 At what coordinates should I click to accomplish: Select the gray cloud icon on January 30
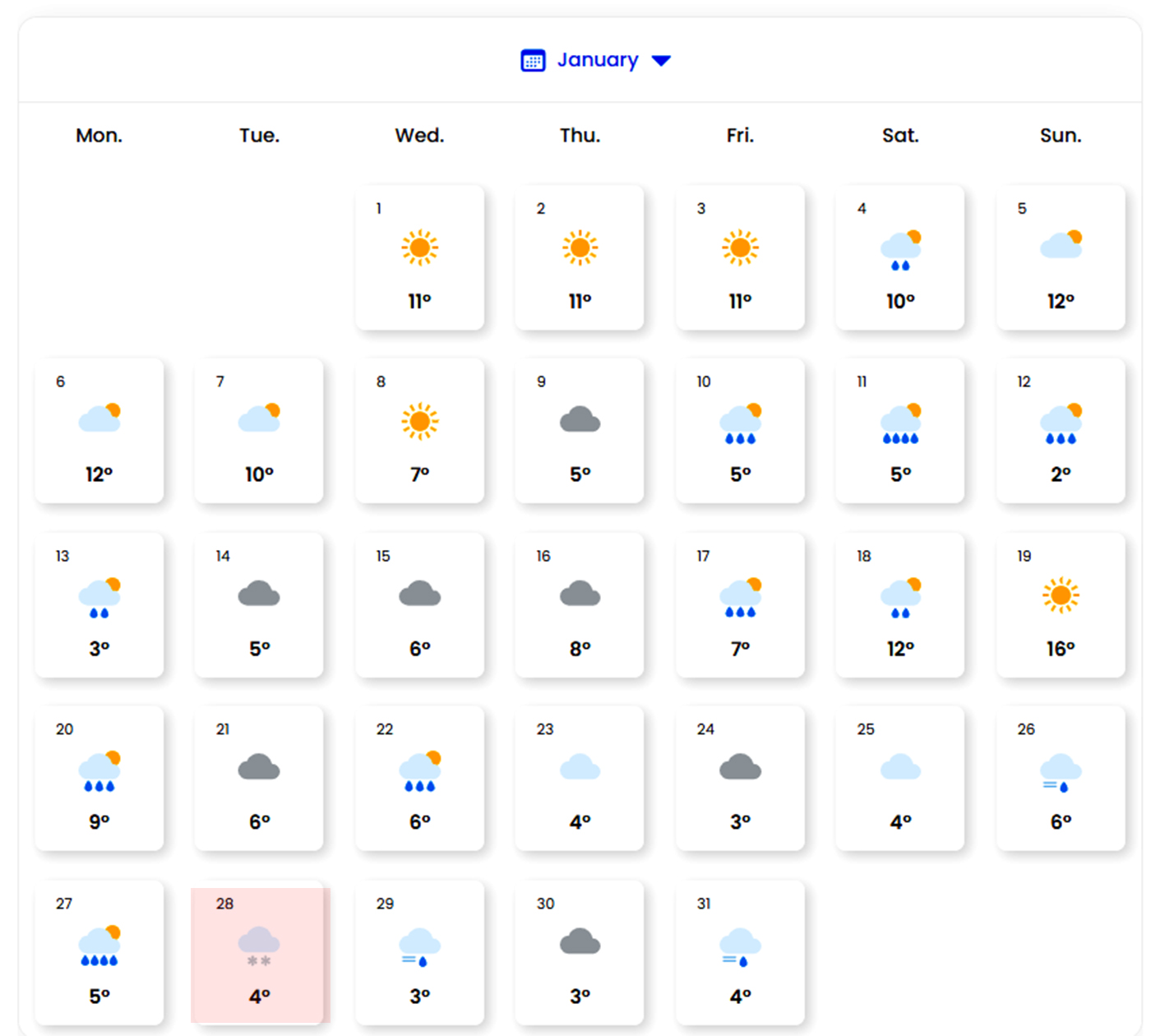coord(580,941)
